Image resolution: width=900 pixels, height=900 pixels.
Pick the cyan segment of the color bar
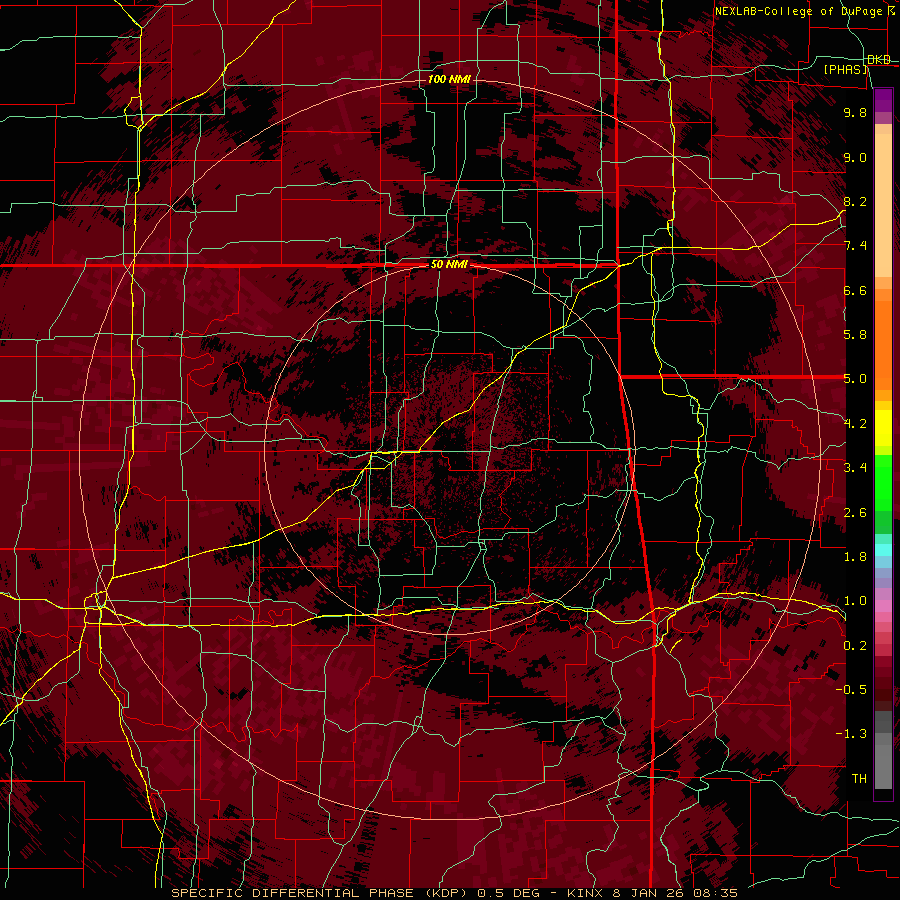[883, 550]
